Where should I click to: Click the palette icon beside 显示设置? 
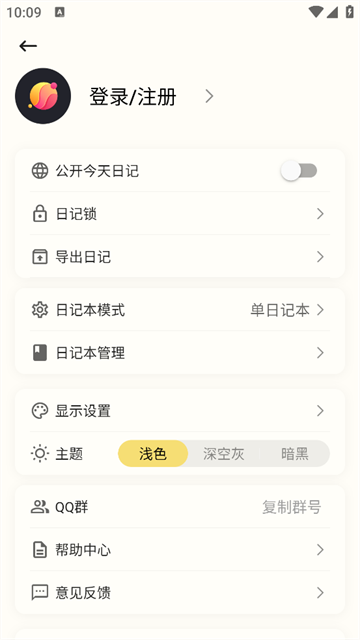coord(40,411)
